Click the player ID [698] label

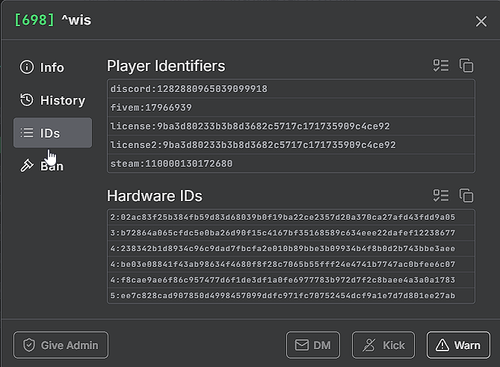[34, 20]
